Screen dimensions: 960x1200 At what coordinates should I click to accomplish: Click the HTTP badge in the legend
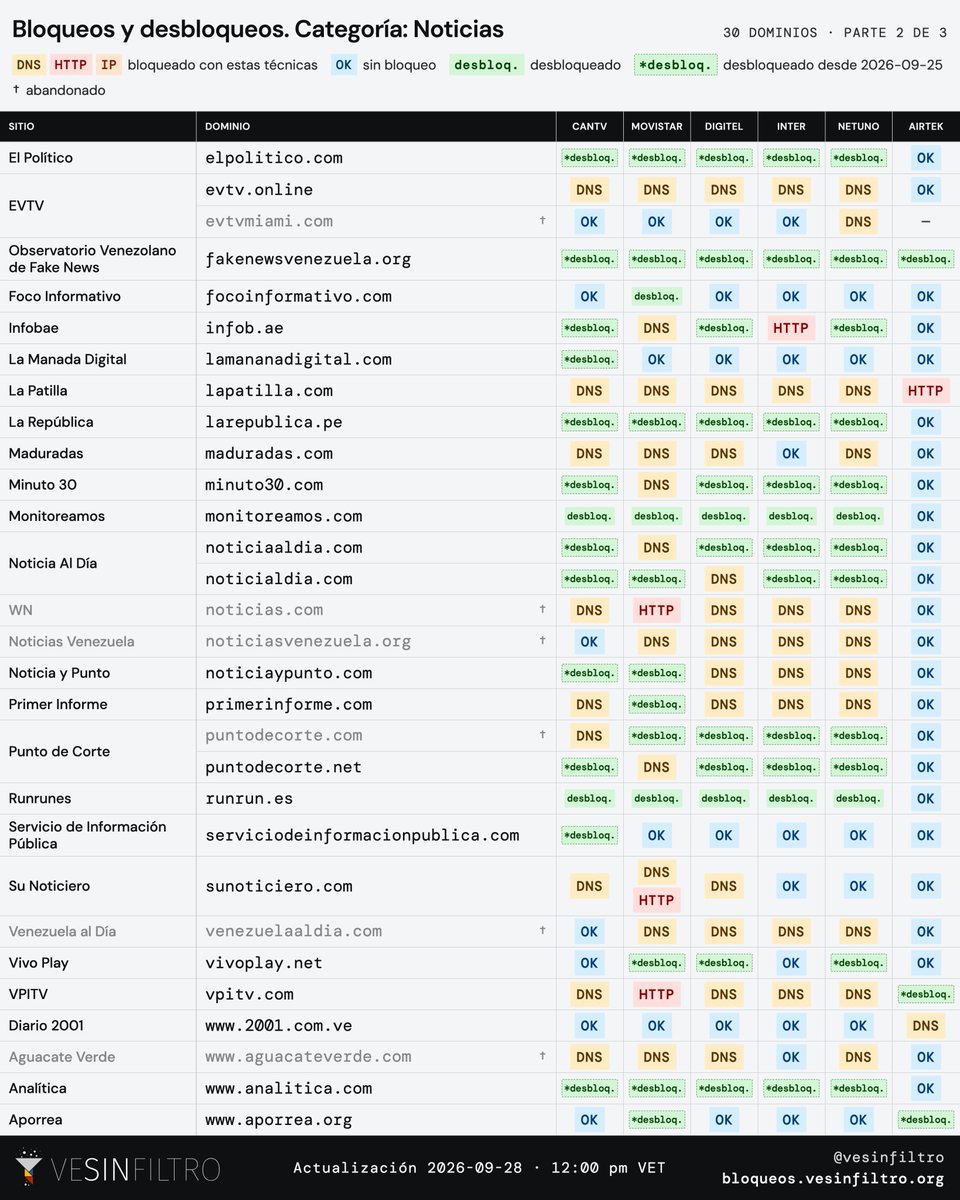[71, 65]
